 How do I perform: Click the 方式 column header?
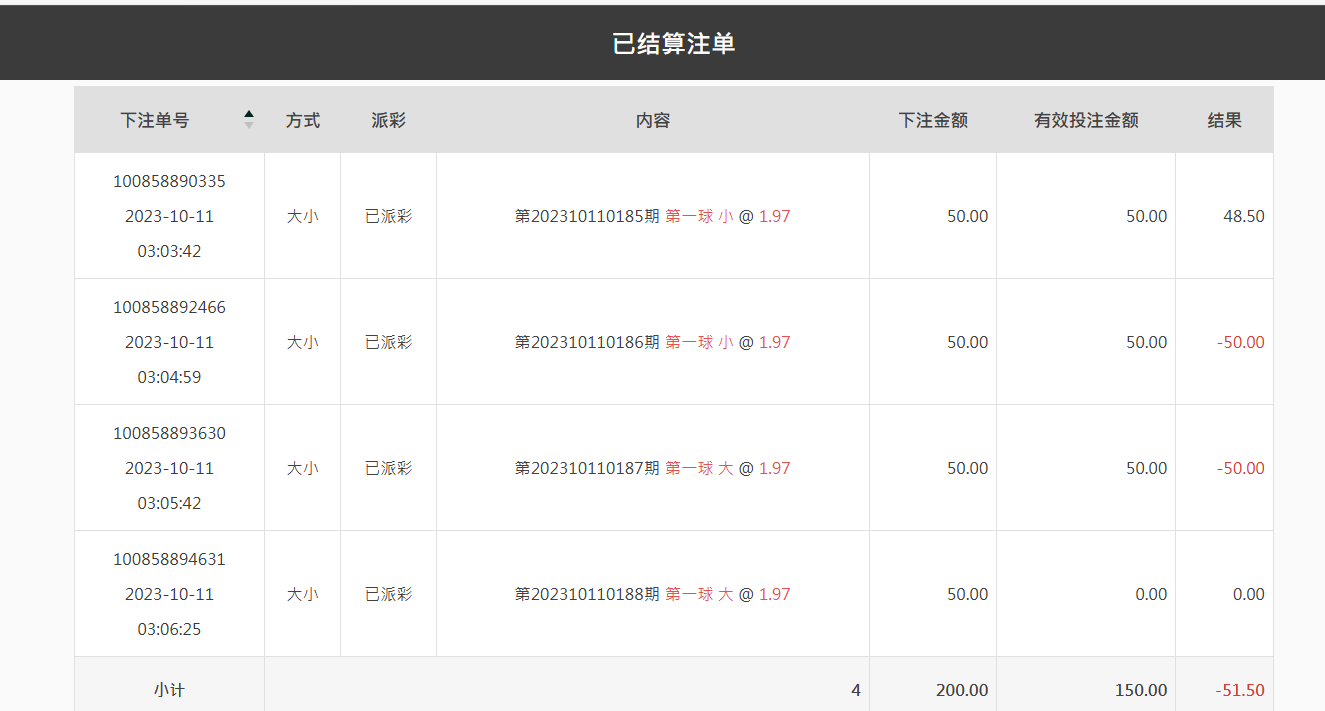(303, 120)
